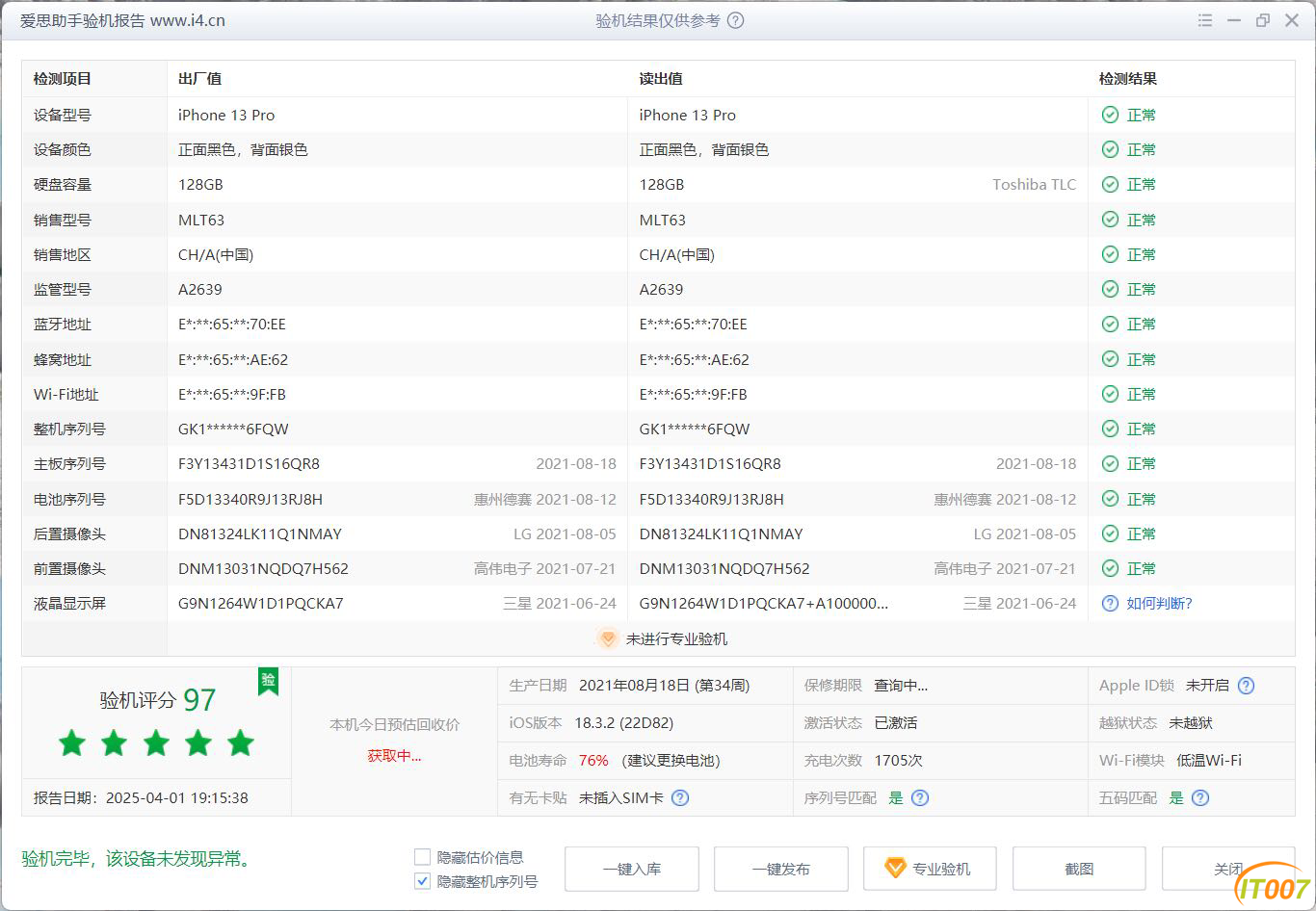Open help icon beside 验机结果仅供参考
The height and width of the screenshot is (911, 1316).
click(x=735, y=20)
